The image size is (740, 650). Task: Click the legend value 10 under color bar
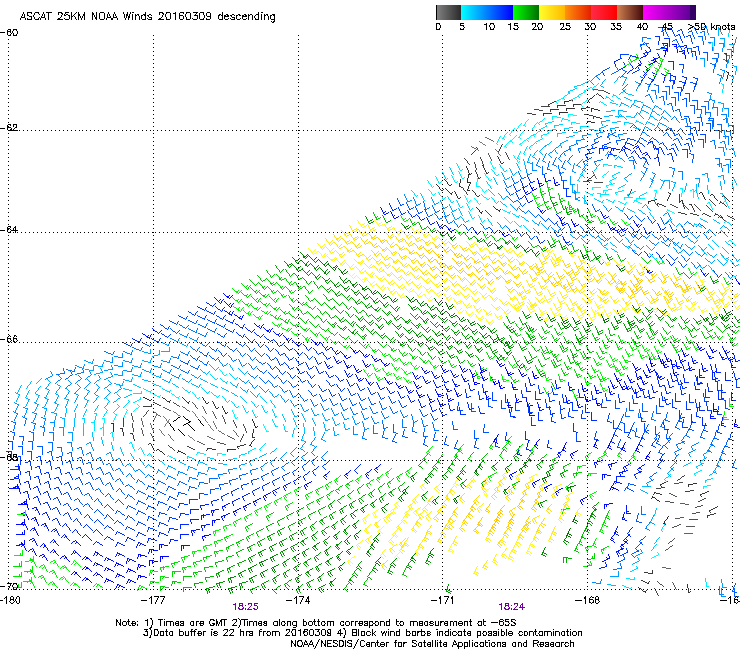tap(489, 27)
